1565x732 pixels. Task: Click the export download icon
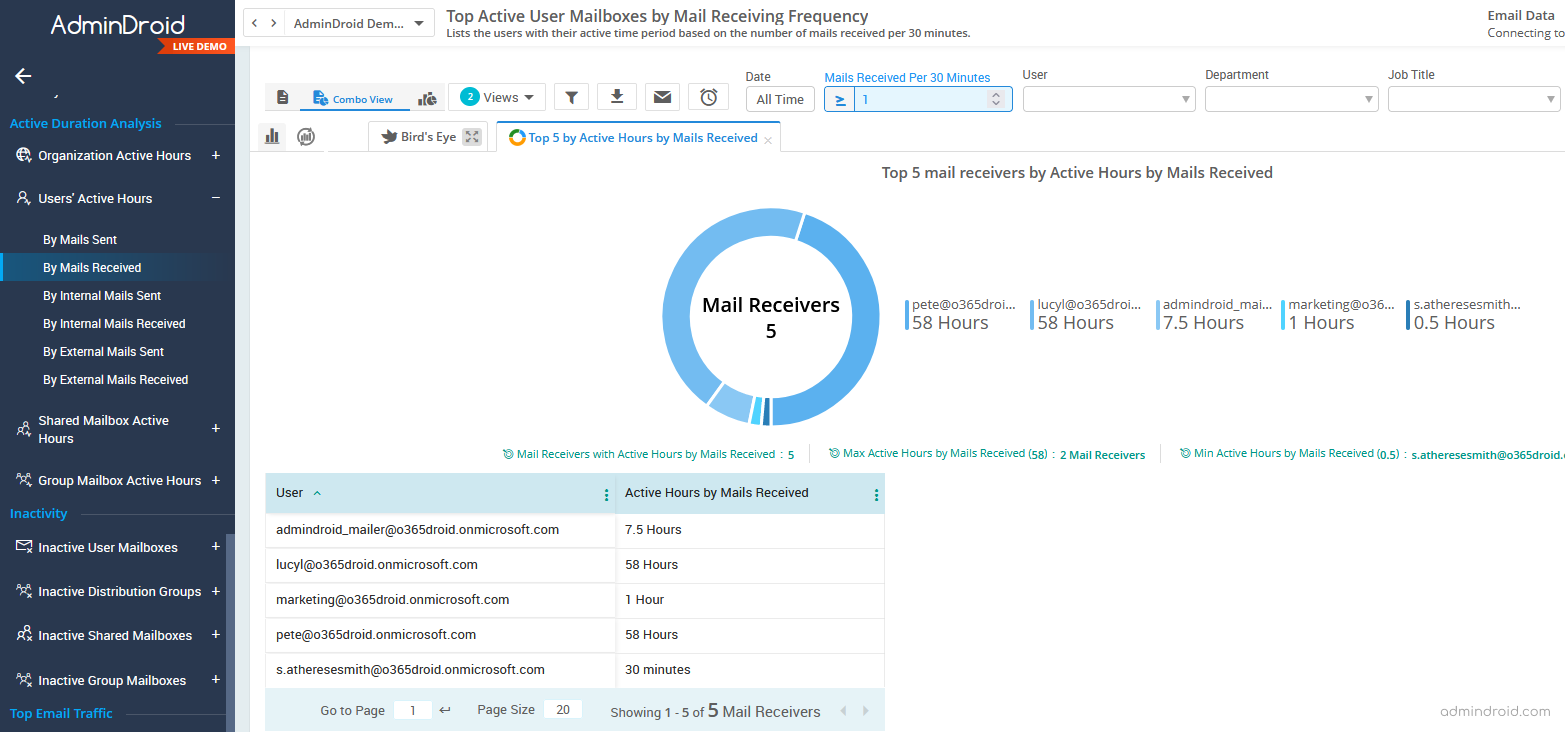(x=616, y=96)
